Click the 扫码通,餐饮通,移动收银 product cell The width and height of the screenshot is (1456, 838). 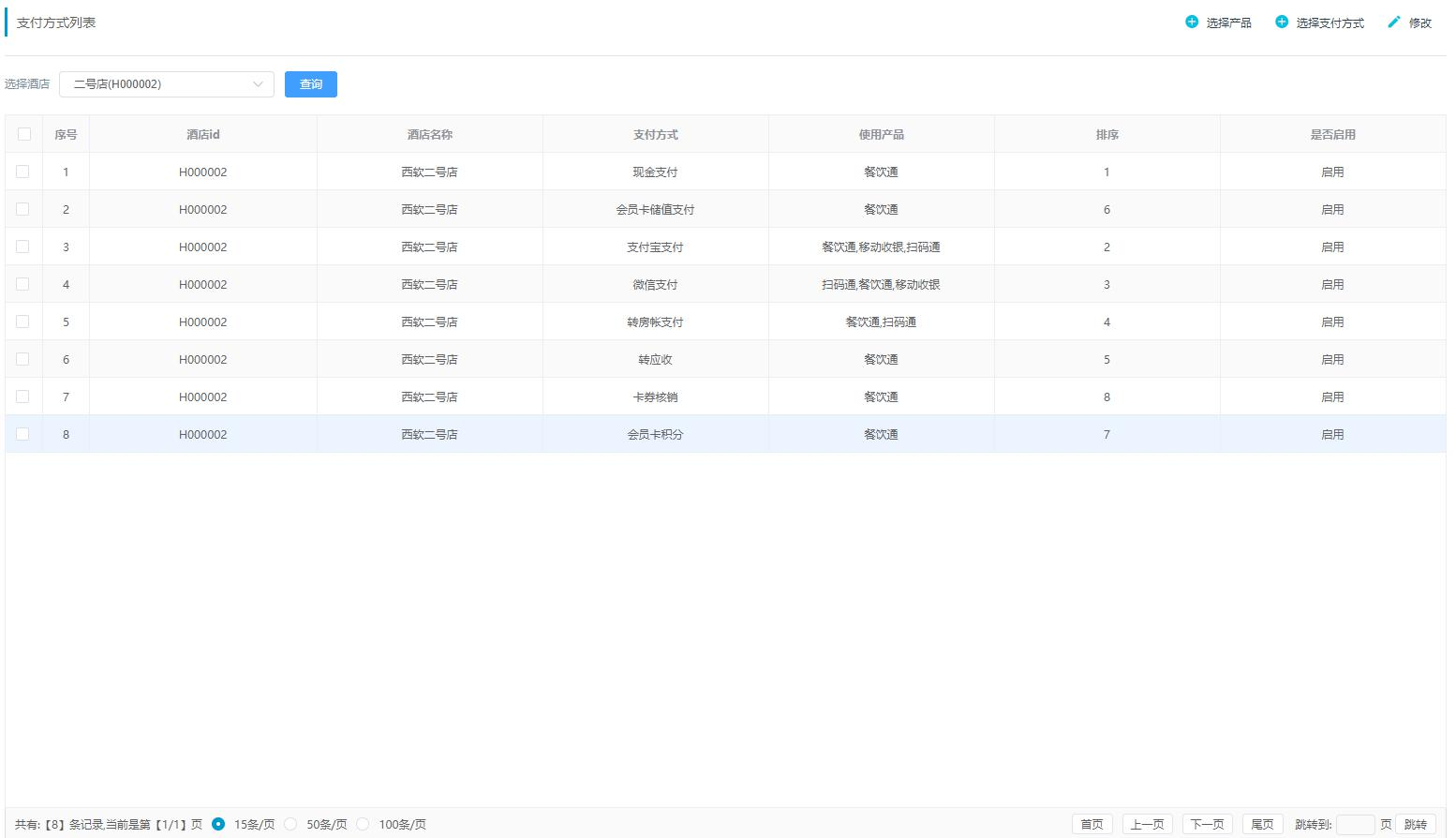point(881,284)
